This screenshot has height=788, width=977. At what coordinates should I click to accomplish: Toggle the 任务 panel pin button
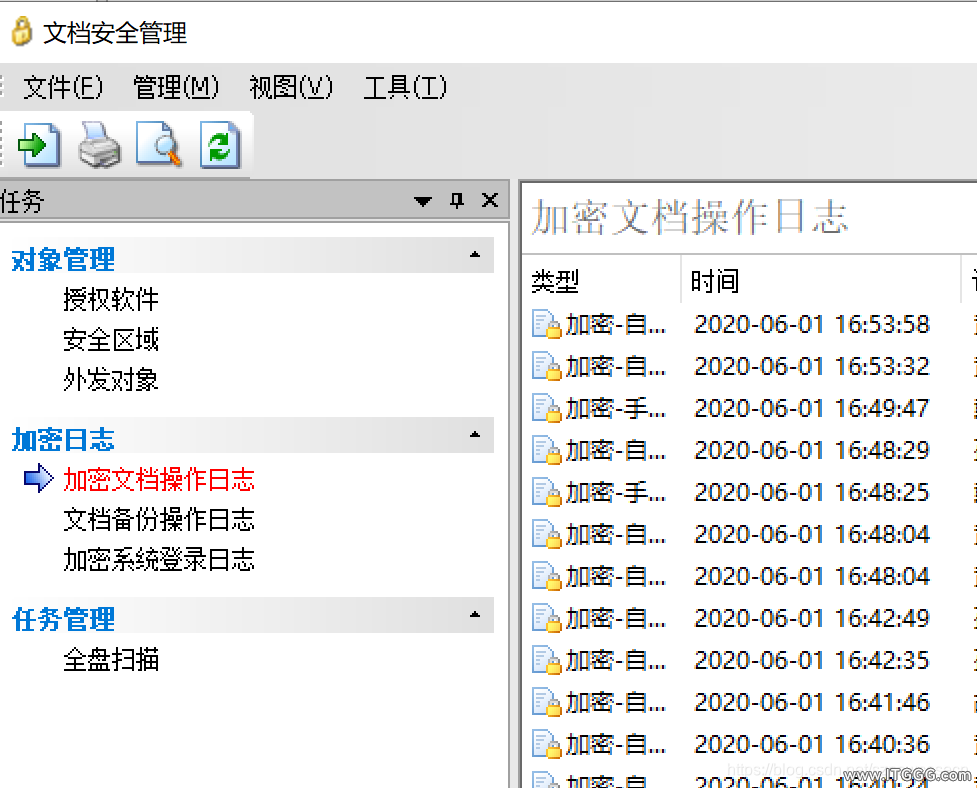pos(457,201)
